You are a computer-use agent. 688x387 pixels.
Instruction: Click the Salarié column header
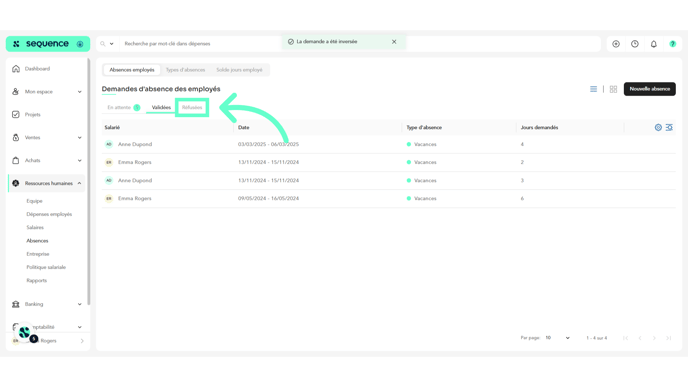(112, 127)
